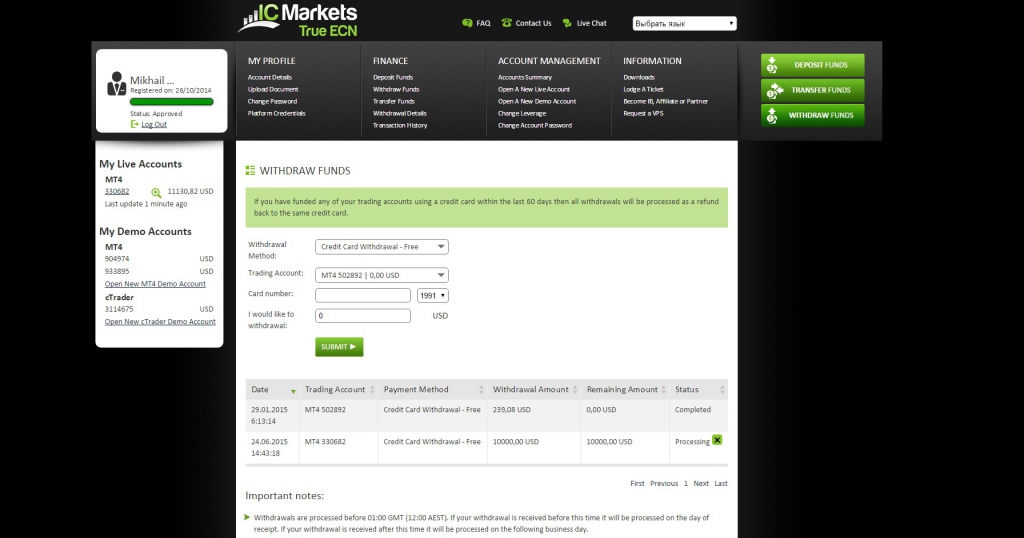Viewport: 1024px width, 538px height.
Task: Click the IC Markets True ECN logo
Action: click(x=298, y=20)
